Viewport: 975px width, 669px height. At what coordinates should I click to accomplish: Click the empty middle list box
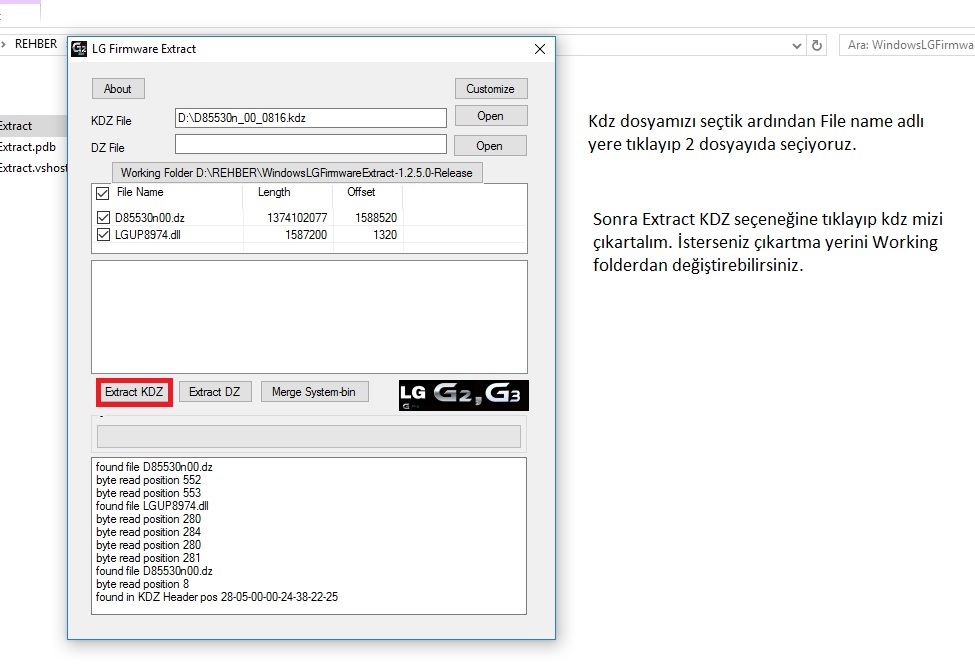click(310, 317)
